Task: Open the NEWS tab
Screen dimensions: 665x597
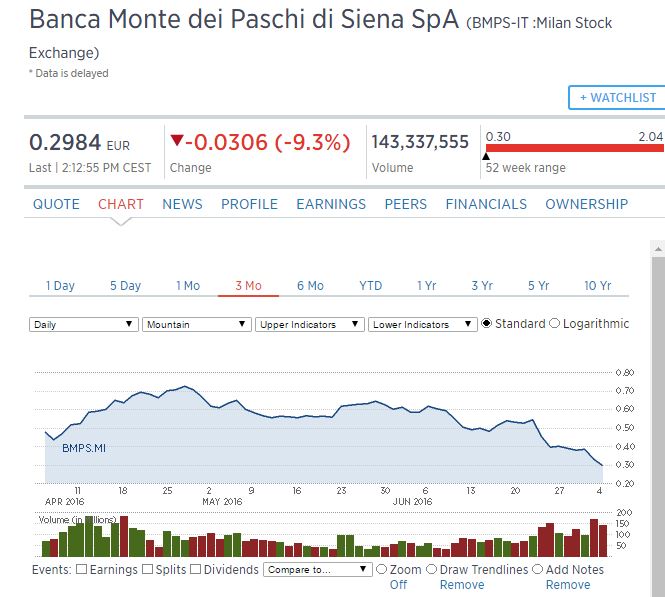Action: [182, 204]
